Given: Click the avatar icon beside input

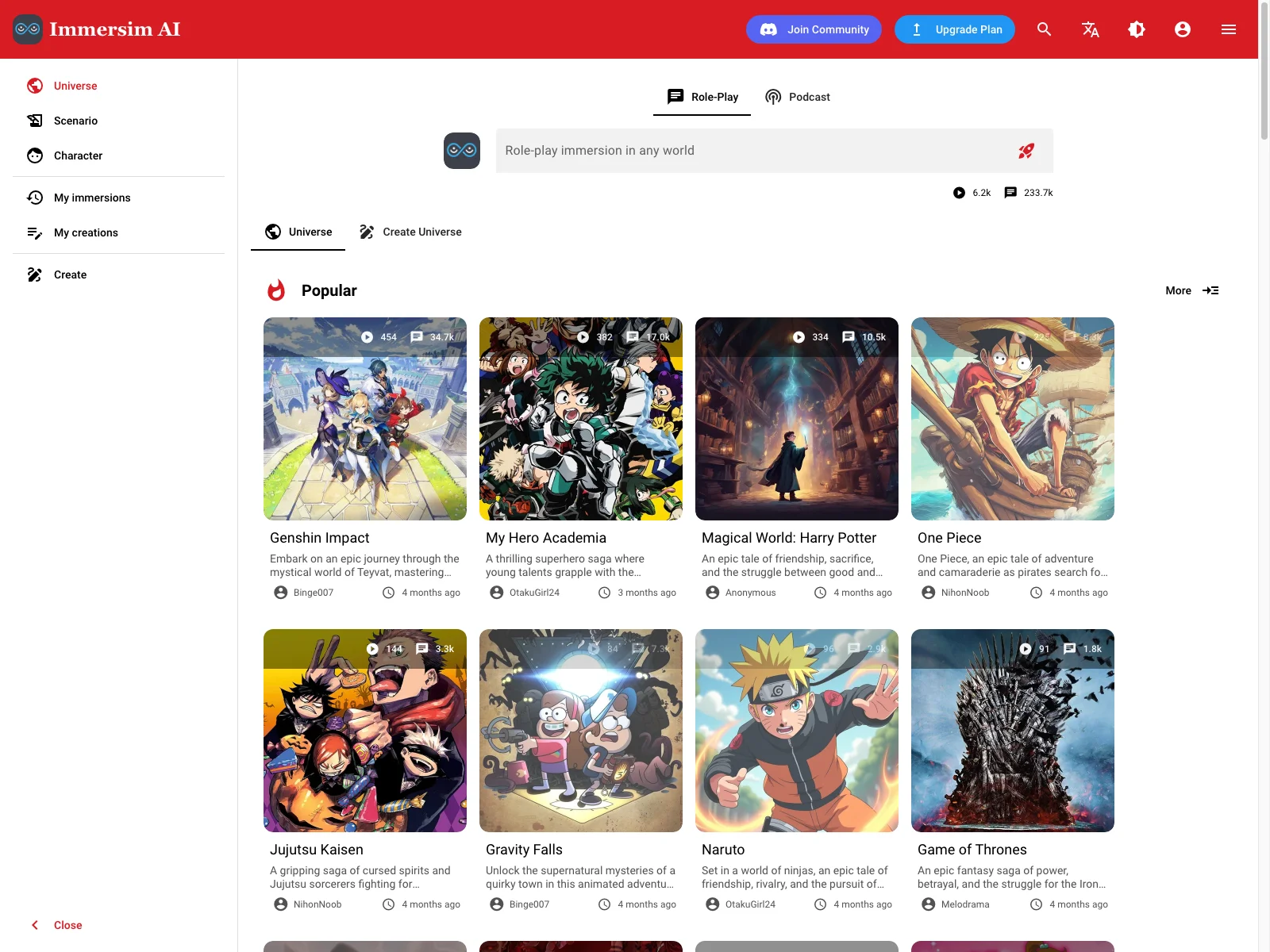Looking at the screenshot, I should [462, 151].
